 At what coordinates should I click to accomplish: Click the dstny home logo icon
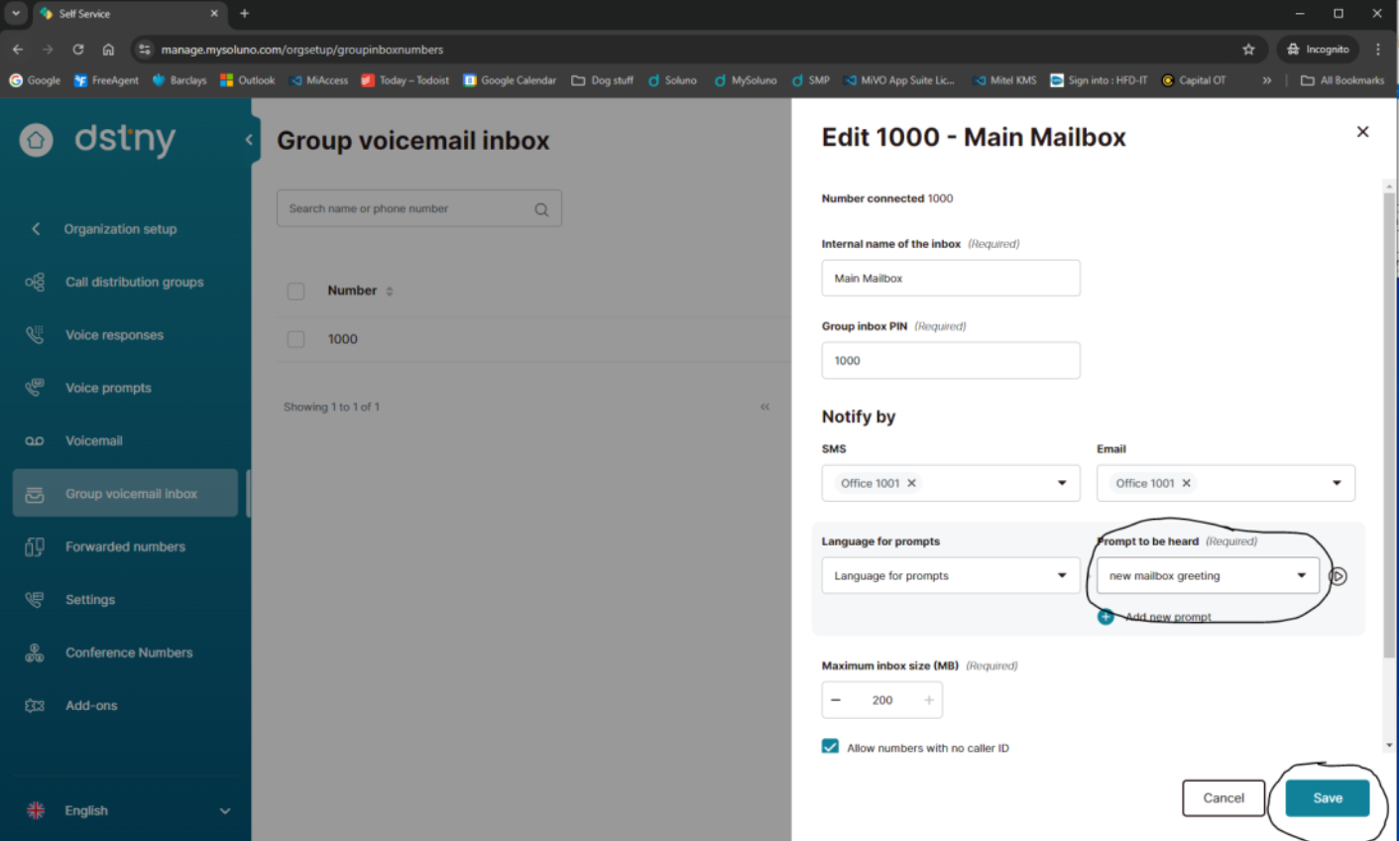36,140
